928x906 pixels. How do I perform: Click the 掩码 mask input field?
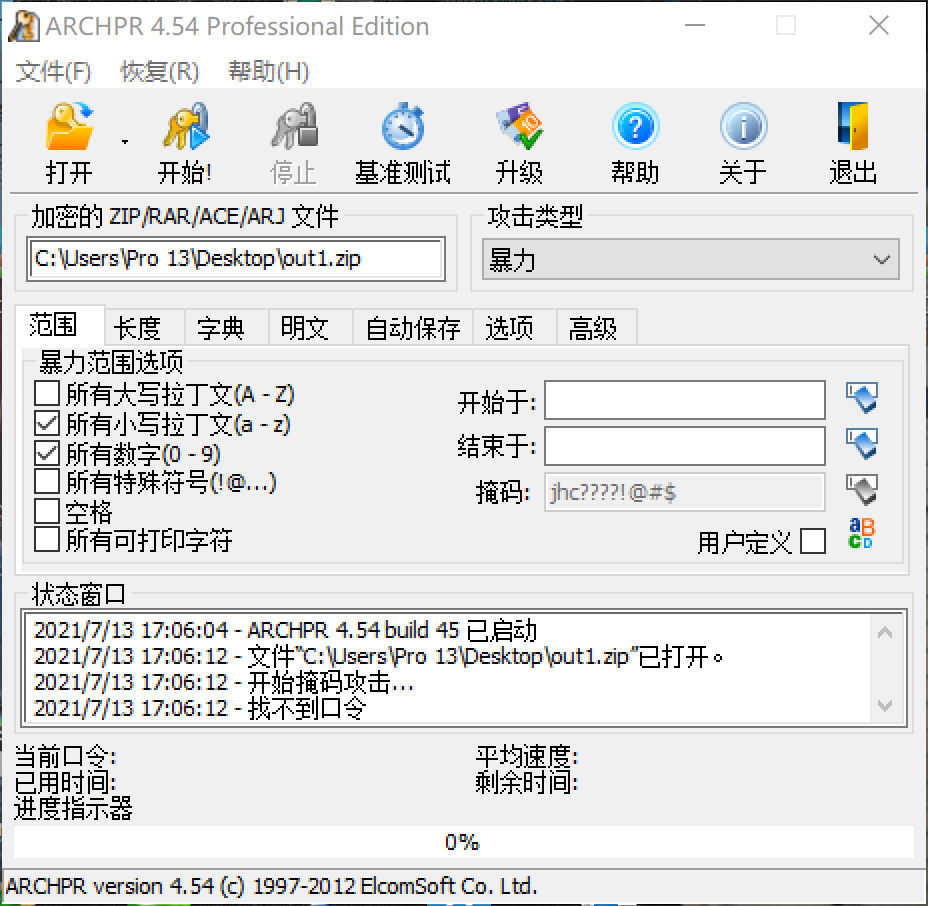coord(685,492)
